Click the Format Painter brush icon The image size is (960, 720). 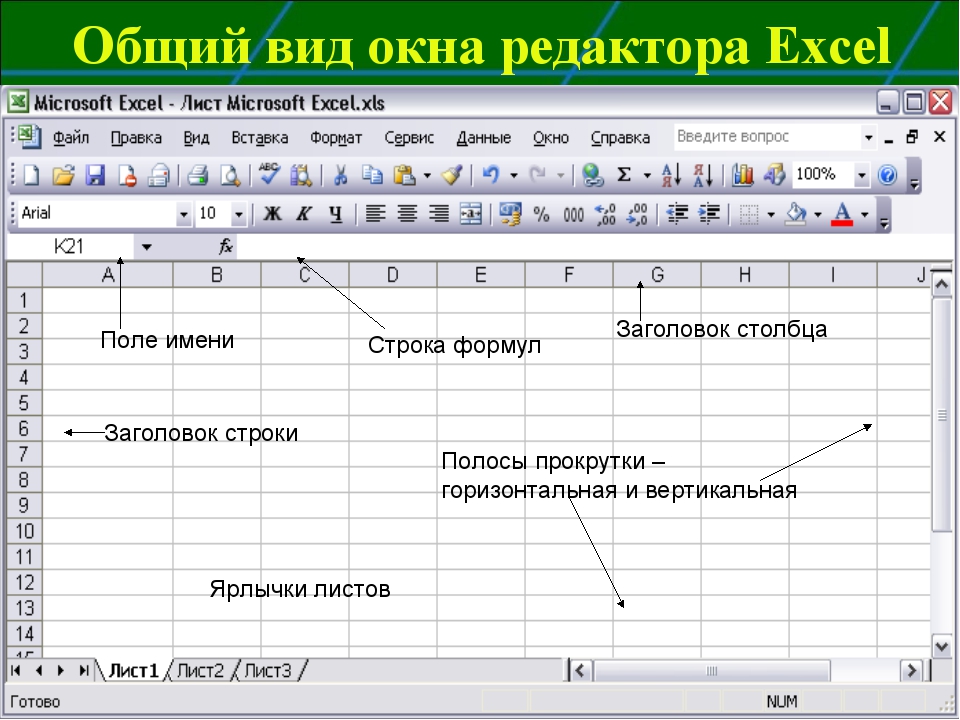pos(452,176)
